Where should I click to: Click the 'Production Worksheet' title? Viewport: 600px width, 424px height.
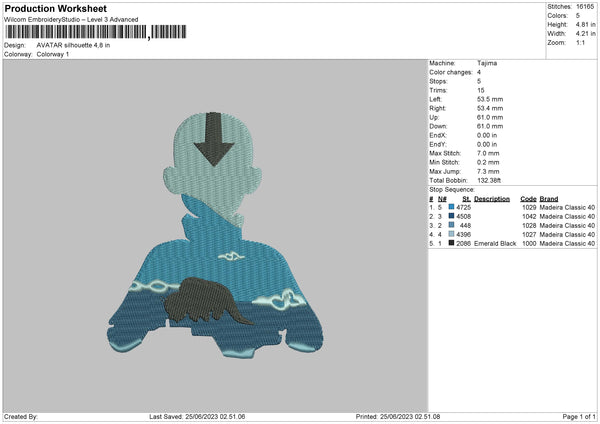(55, 8)
